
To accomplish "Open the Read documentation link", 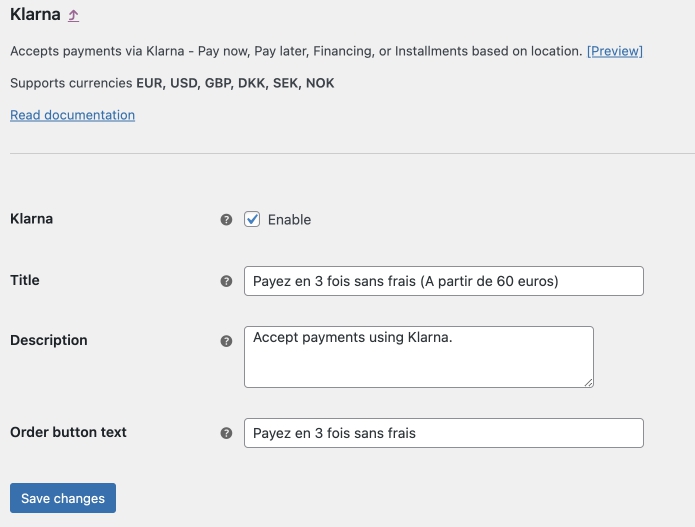I will pyautogui.click(x=73, y=115).
